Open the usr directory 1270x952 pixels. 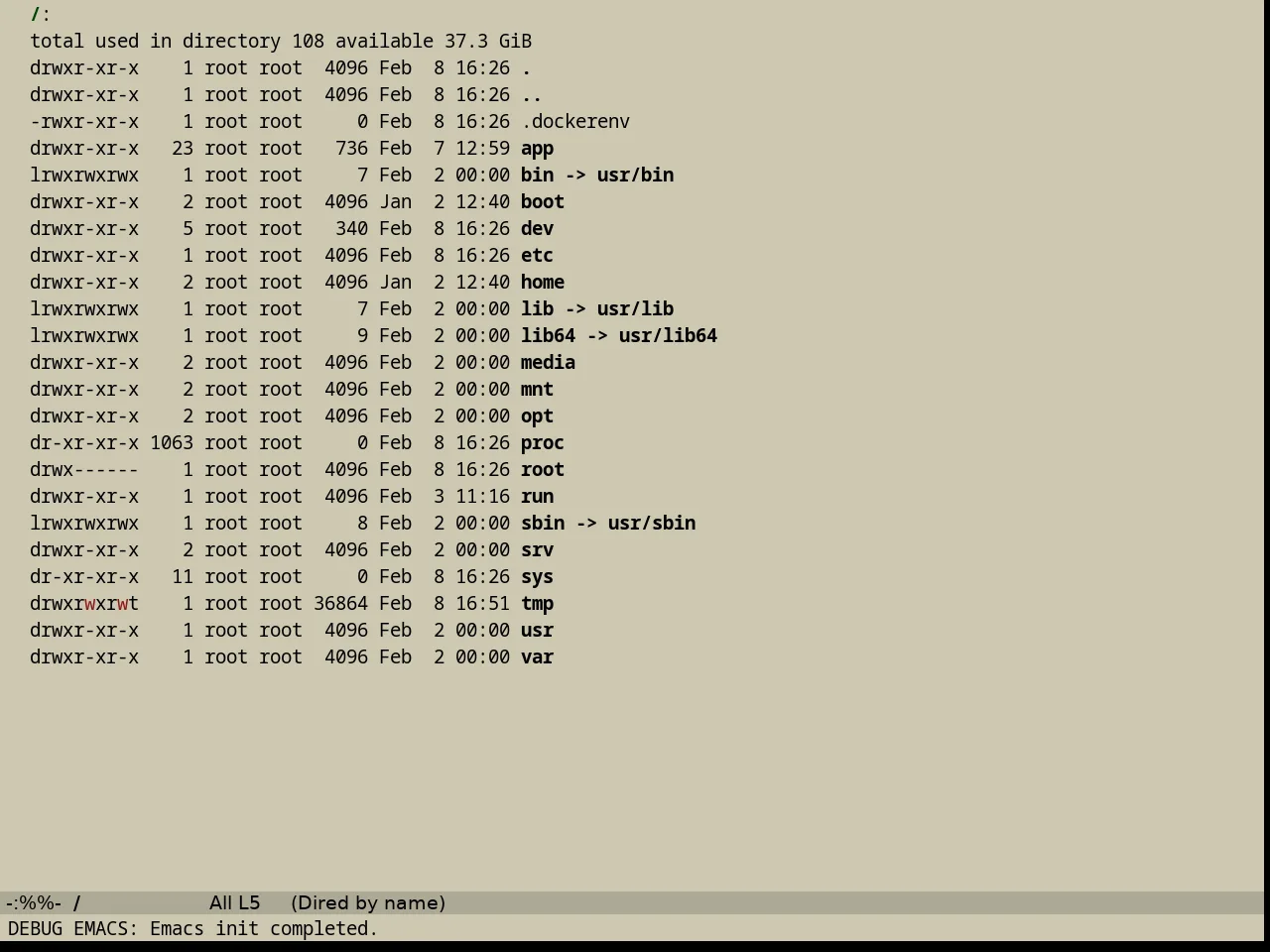coord(537,631)
